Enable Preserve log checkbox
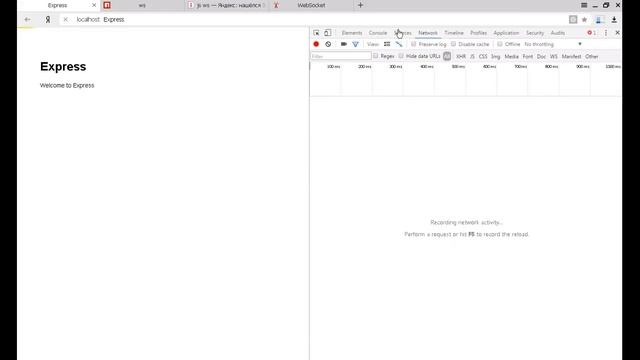 point(413,44)
